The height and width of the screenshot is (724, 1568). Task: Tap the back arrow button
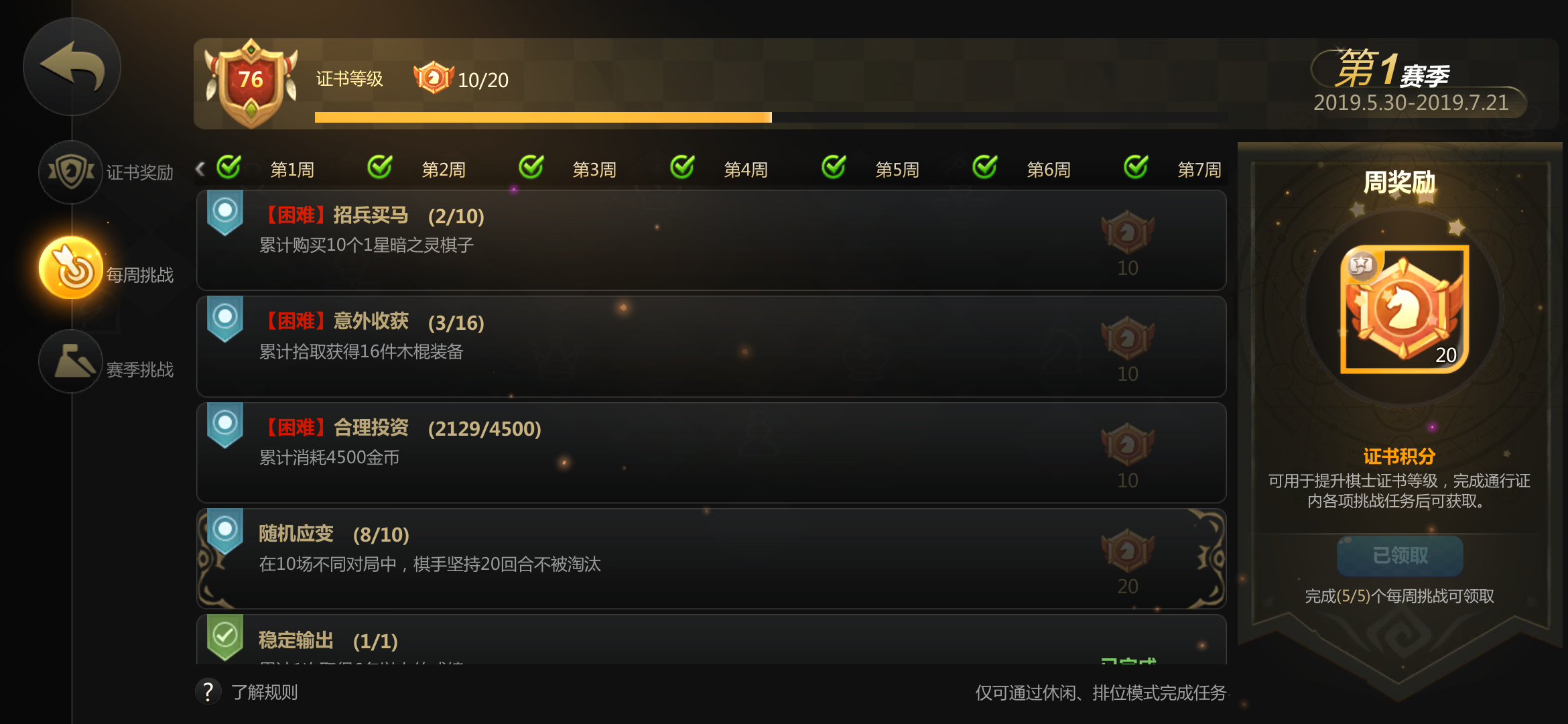(72, 66)
